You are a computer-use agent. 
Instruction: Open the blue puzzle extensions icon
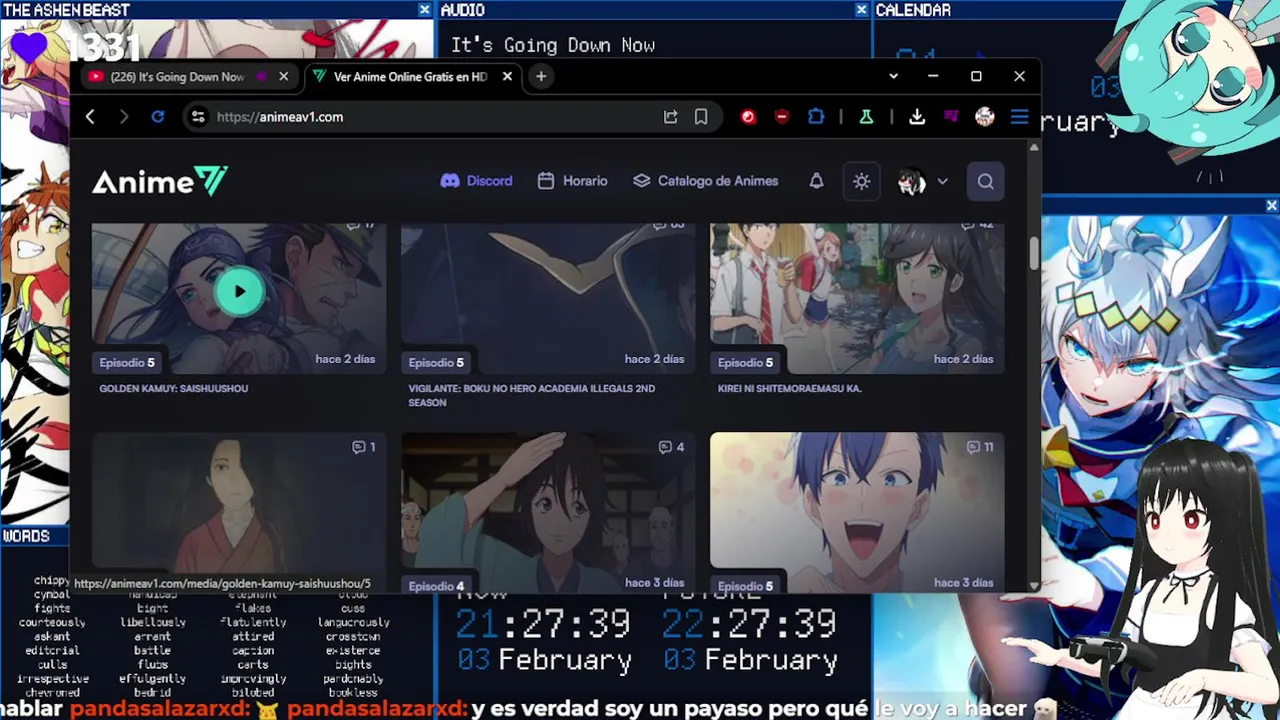click(816, 117)
